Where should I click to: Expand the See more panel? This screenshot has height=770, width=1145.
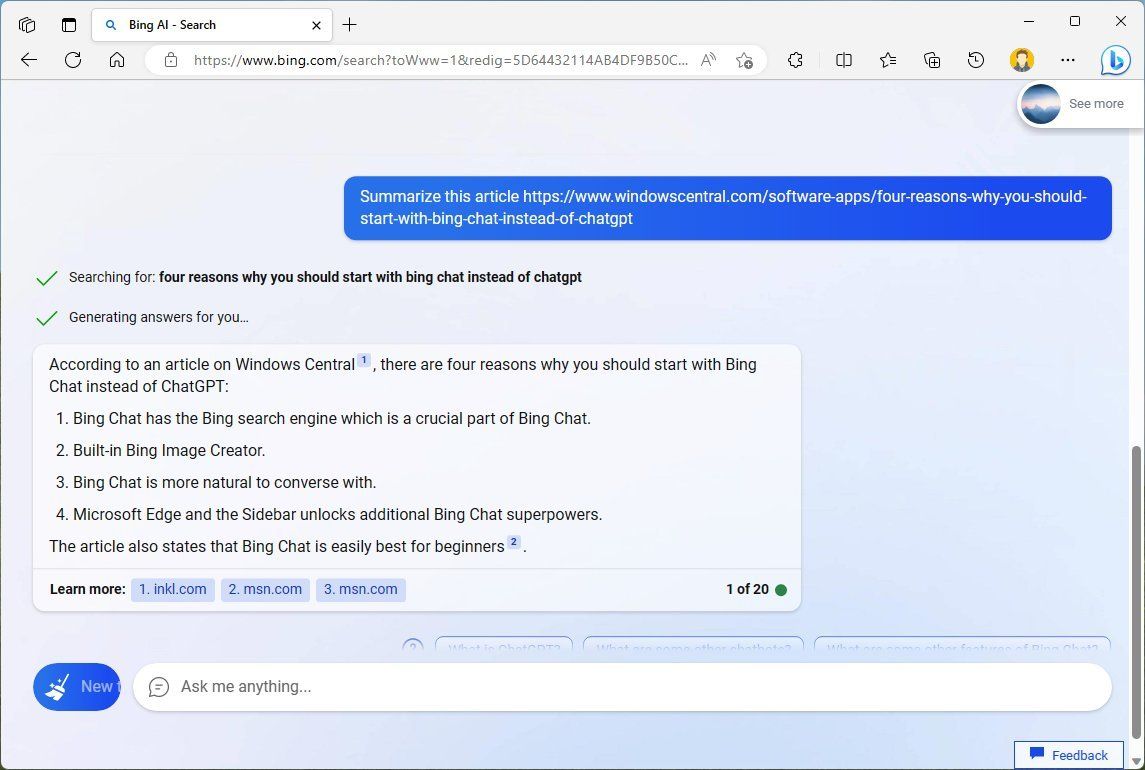(x=1095, y=103)
